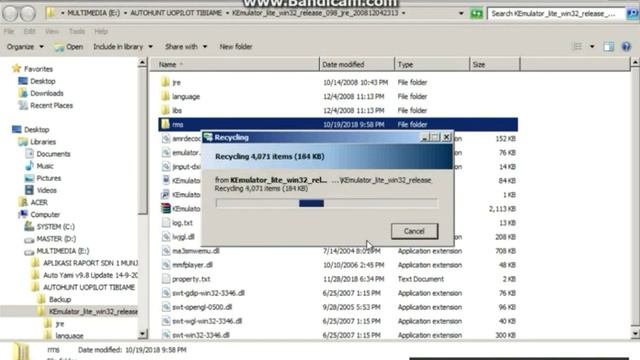Open APLIKASI RAPORT SDN folder in tree

(90, 263)
